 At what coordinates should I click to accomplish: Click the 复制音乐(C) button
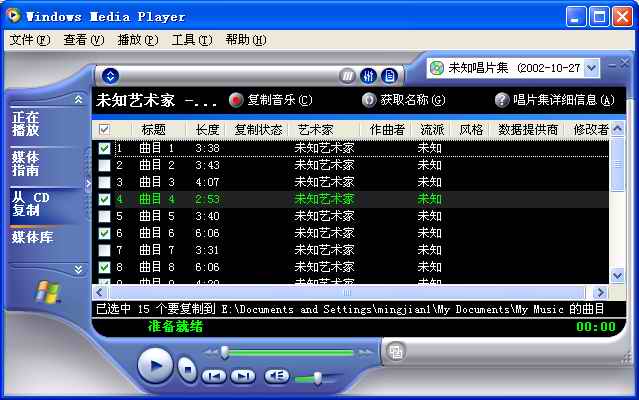click(271, 100)
